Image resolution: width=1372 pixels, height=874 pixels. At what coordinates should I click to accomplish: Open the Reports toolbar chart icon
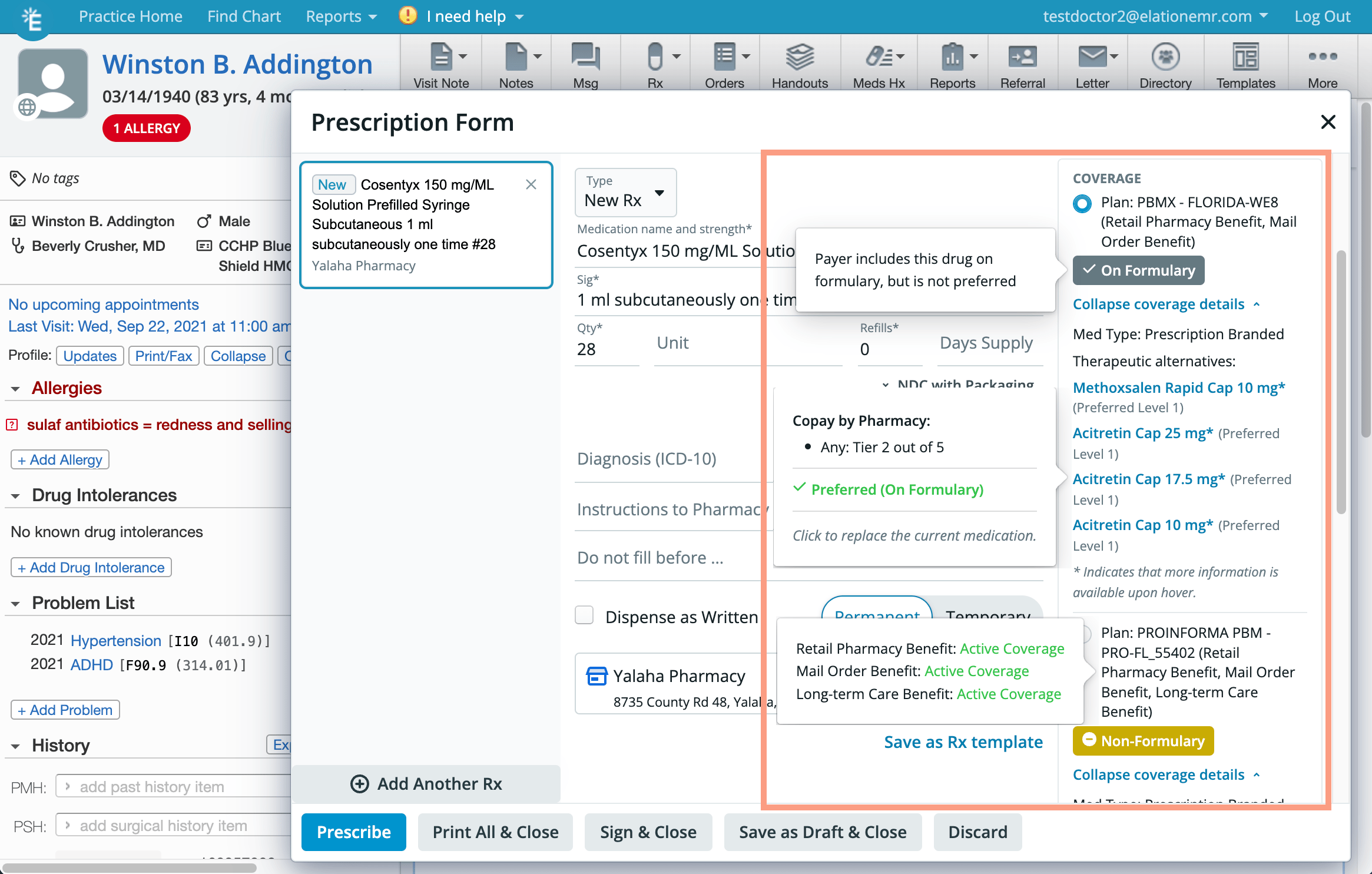point(952,57)
